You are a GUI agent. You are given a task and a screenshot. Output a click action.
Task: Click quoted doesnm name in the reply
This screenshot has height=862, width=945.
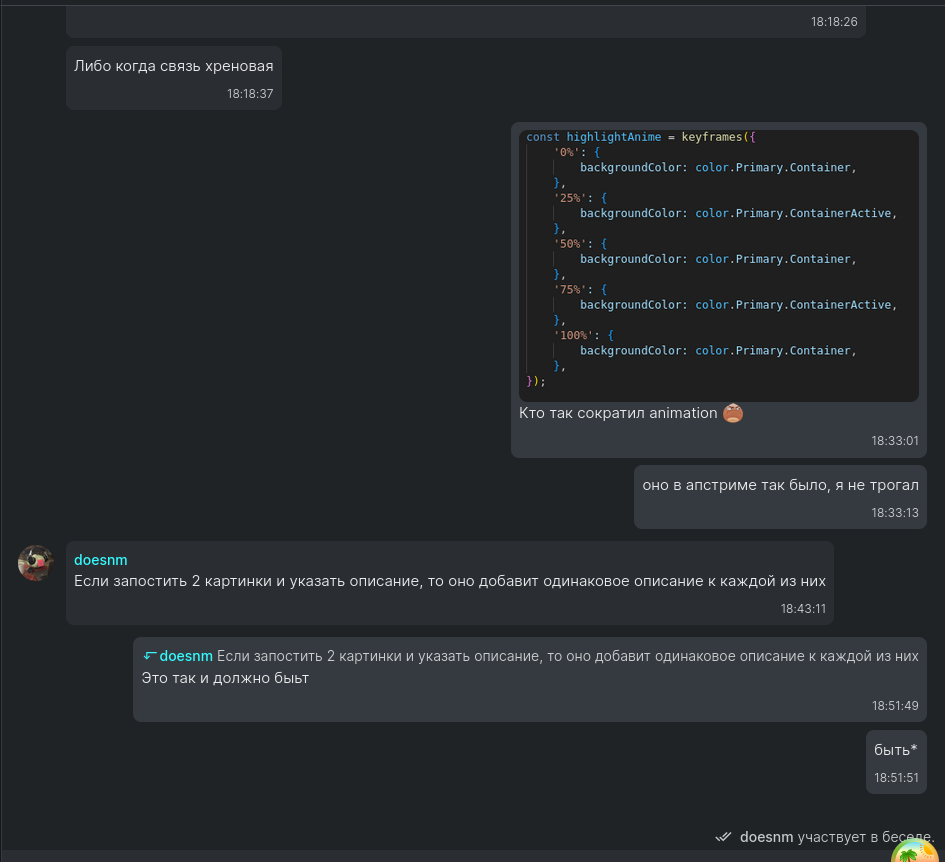(x=186, y=656)
